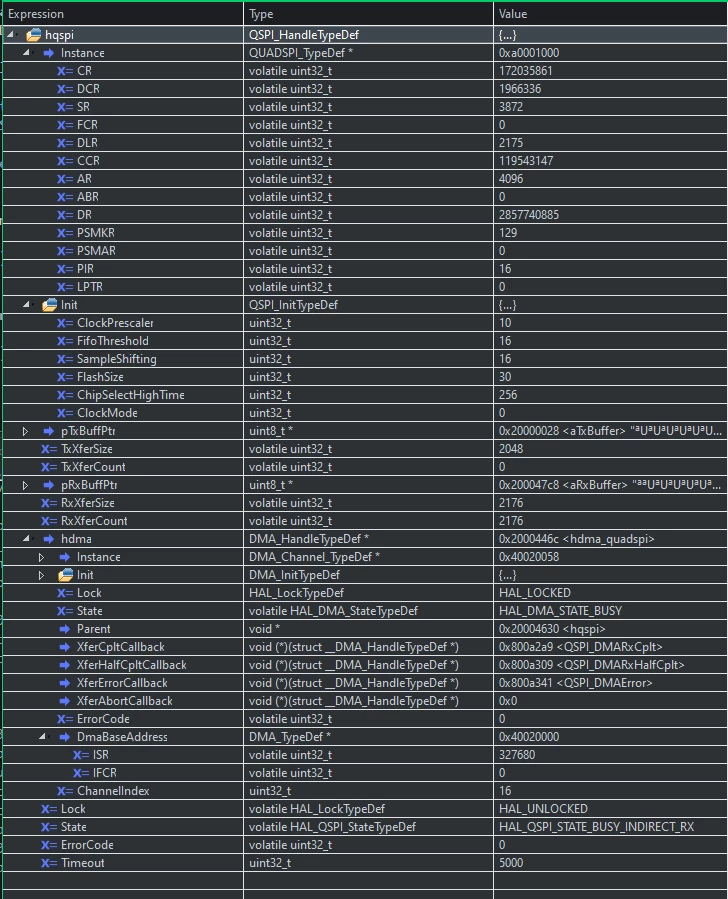This screenshot has height=899, width=728.
Task: Collapse the DmaBaseAddress node
Action: tap(42, 737)
